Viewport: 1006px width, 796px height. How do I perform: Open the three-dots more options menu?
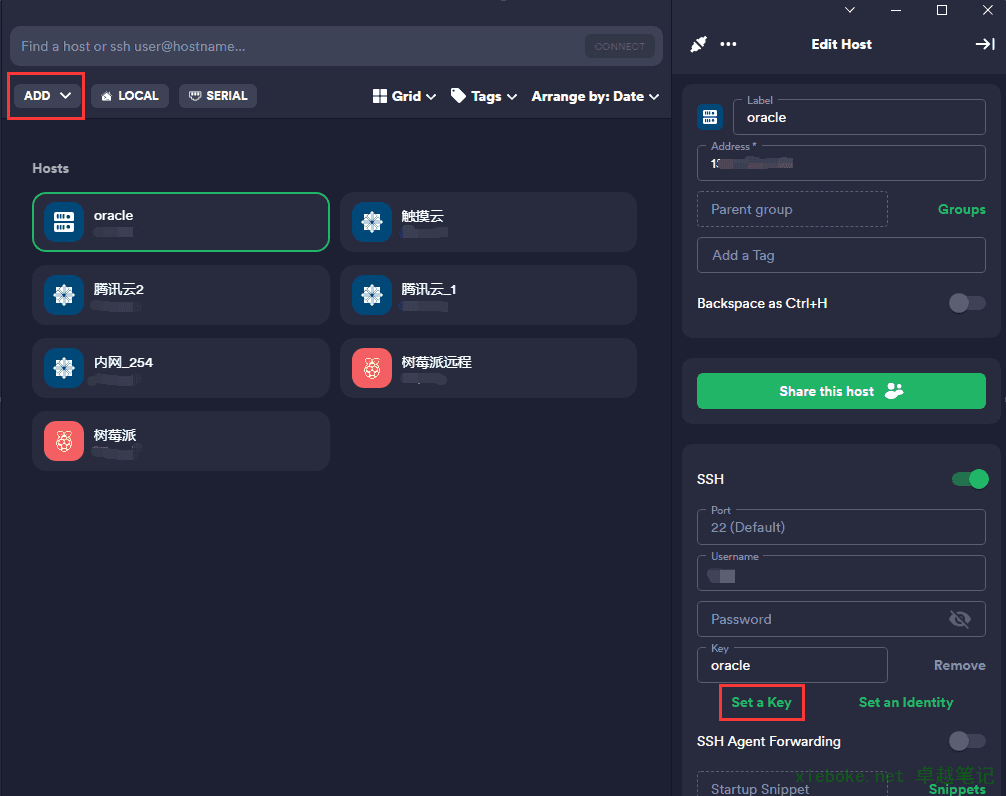728,44
